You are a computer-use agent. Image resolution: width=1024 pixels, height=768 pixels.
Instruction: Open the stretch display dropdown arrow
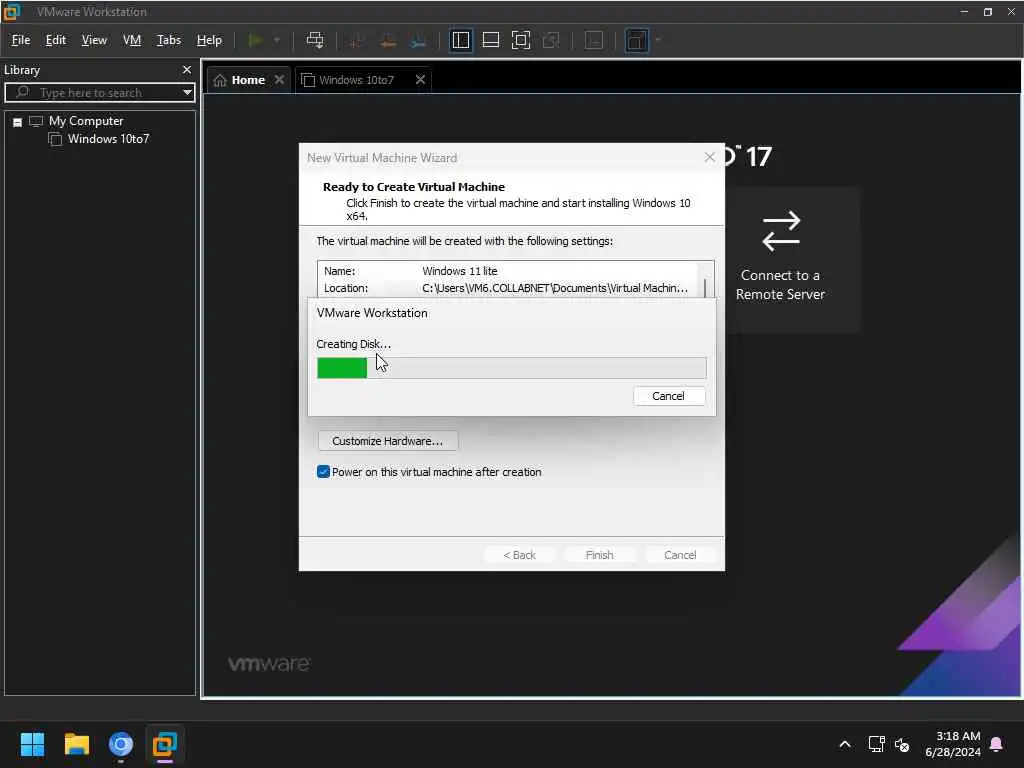pos(658,40)
